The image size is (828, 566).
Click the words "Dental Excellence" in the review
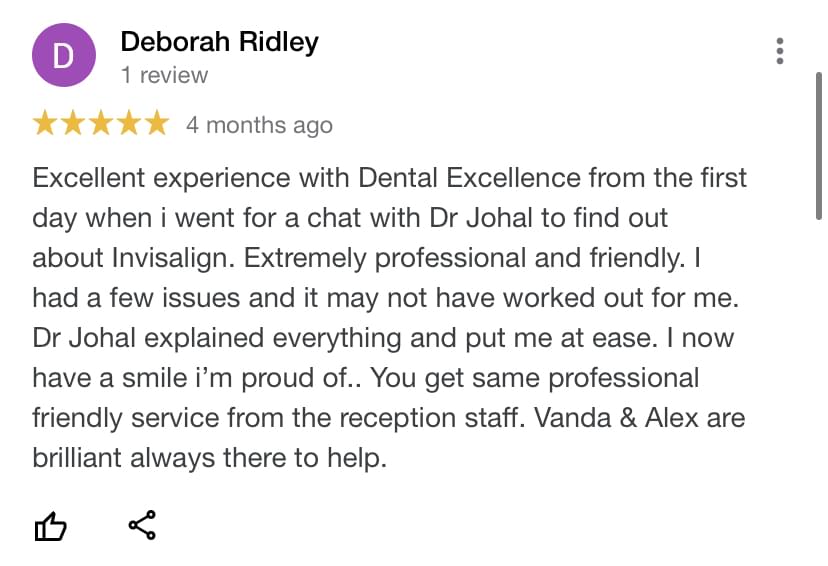469,177
